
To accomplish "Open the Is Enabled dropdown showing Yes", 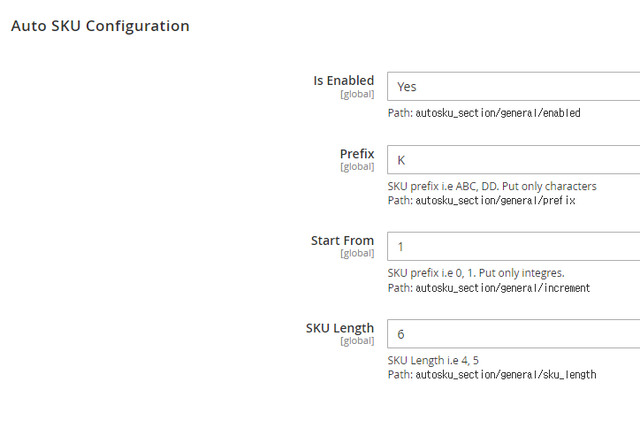I will (513, 87).
